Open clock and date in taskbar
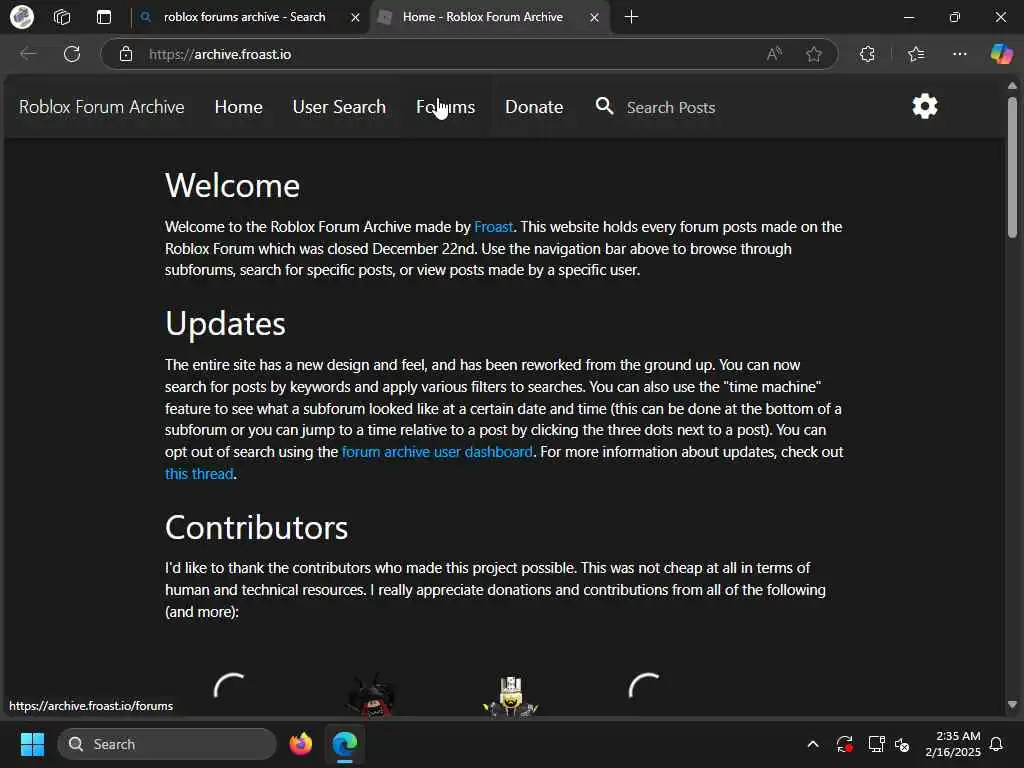This screenshot has height=768, width=1024. tap(953, 744)
